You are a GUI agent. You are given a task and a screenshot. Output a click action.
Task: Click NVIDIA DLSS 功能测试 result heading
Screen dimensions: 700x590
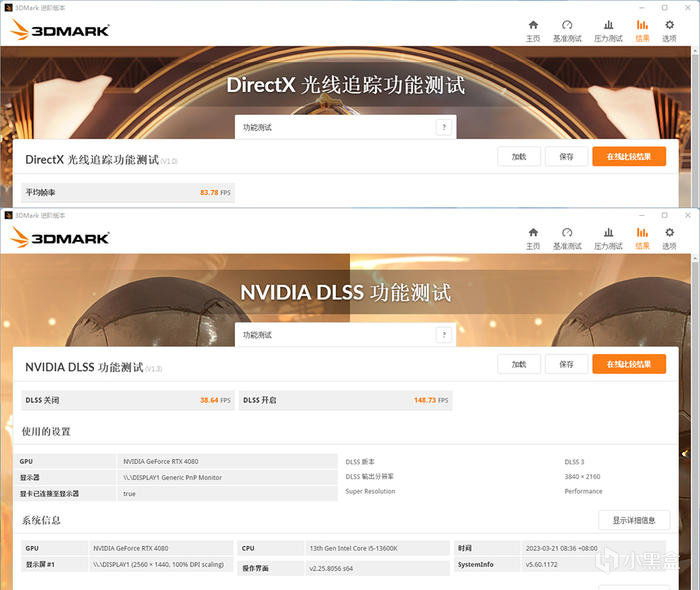(84, 367)
